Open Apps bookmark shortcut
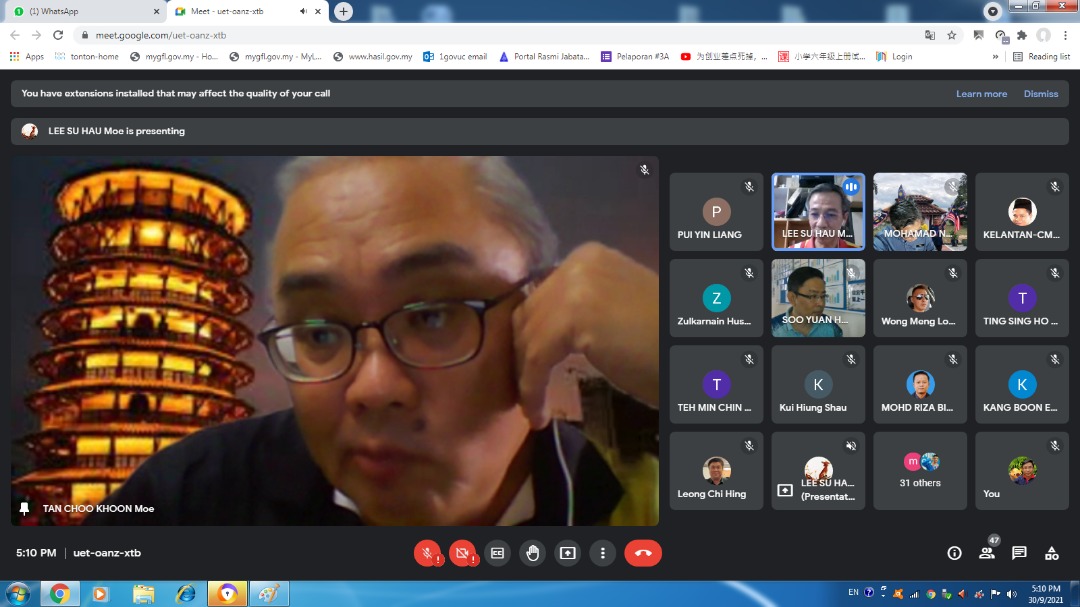Image resolution: width=1080 pixels, height=607 pixels. (x=27, y=56)
